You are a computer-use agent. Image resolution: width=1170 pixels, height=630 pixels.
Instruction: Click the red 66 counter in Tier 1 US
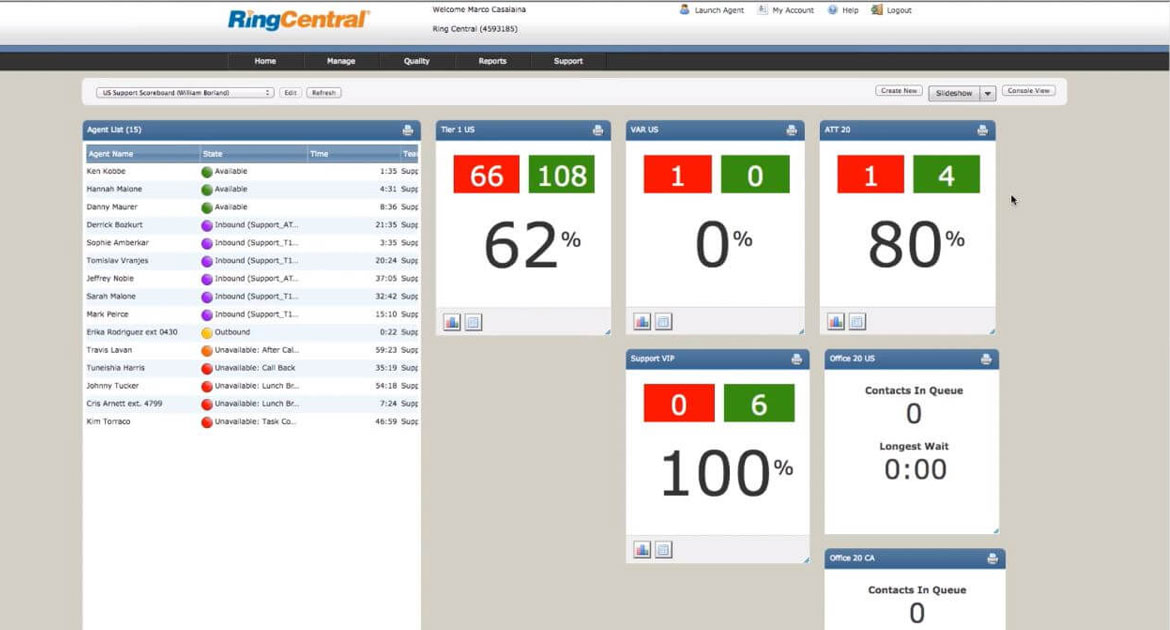coord(486,175)
